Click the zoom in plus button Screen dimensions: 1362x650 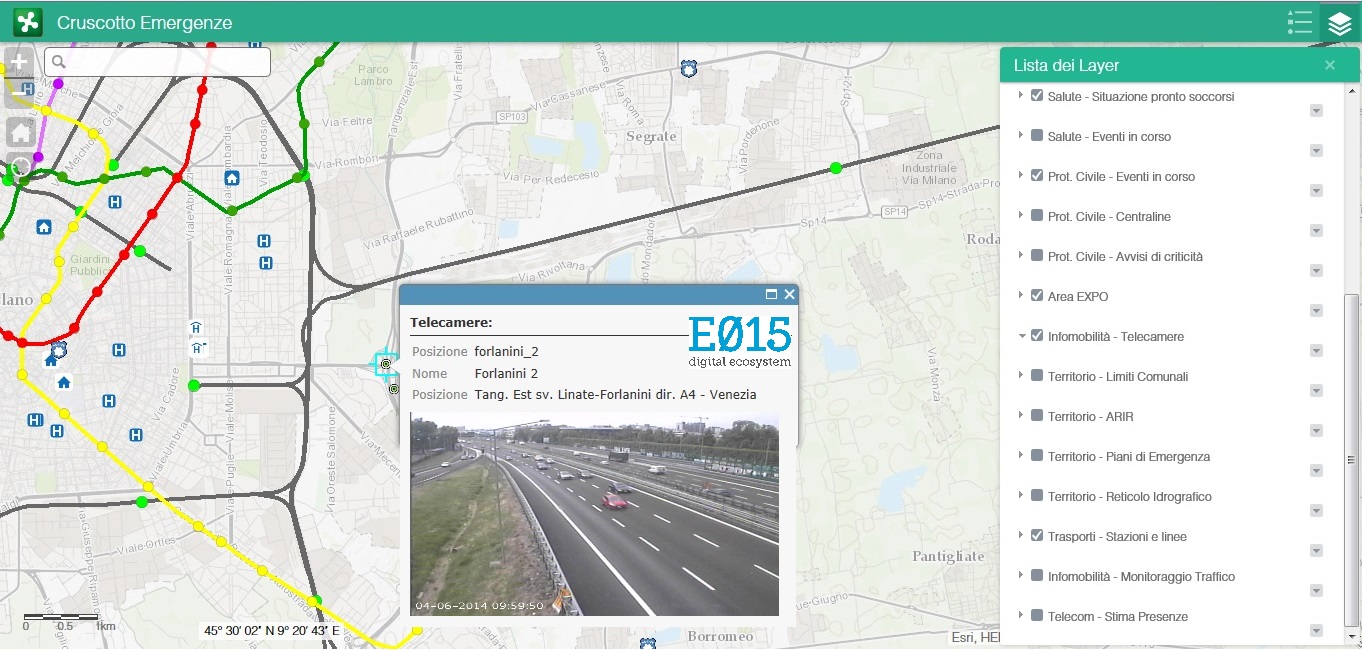[19, 63]
